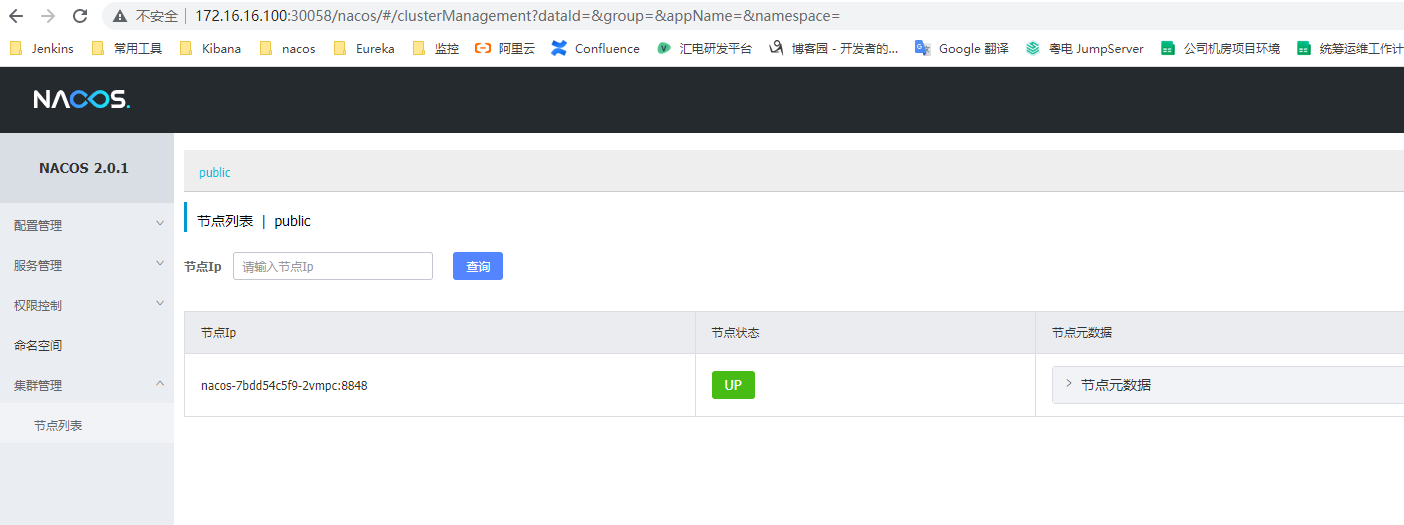The height and width of the screenshot is (525, 1404).
Task: Click the browser forward arrow
Action: pyautogui.click(x=48, y=16)
